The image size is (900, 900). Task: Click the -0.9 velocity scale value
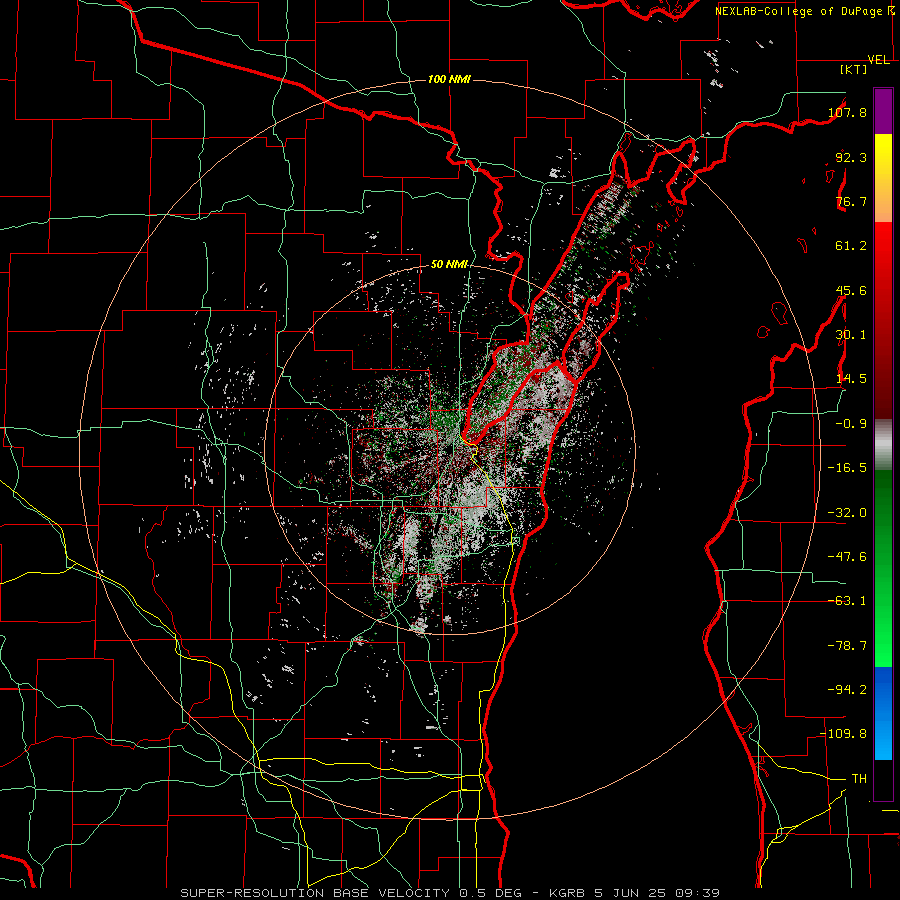[851, 424]
